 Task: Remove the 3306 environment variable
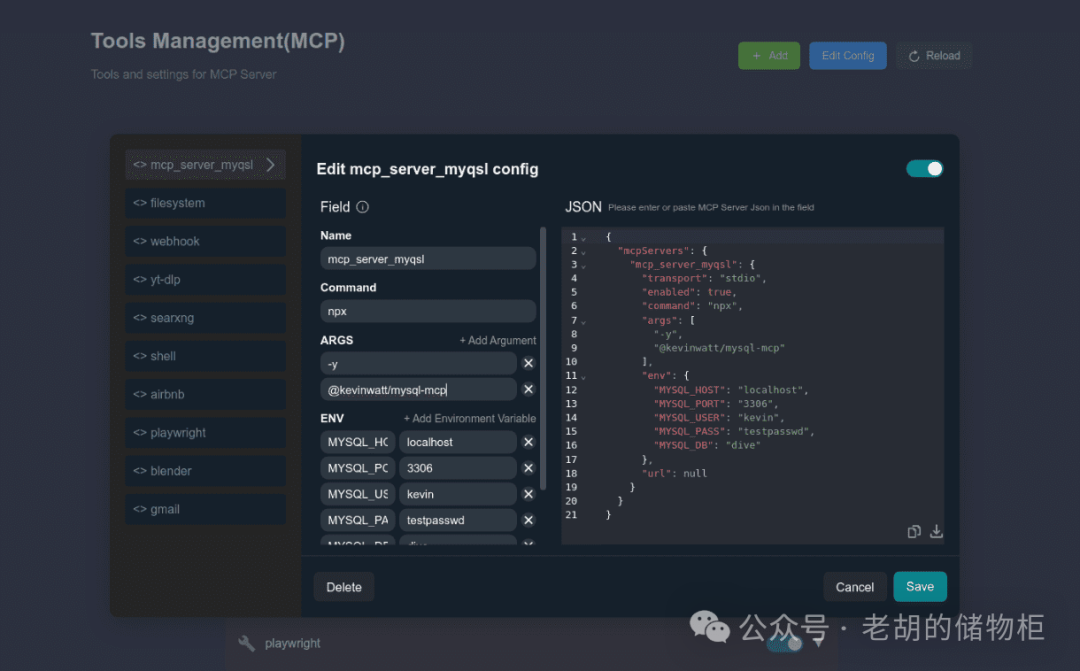[528, 468]
